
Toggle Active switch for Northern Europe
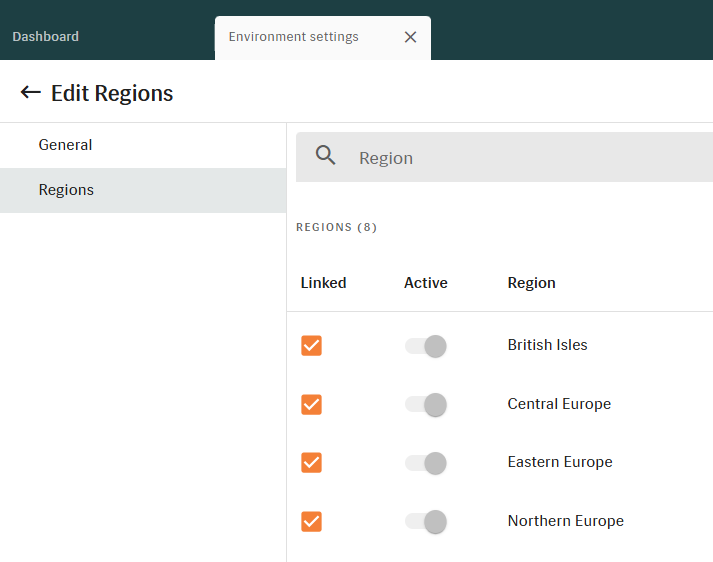(426, 522)
